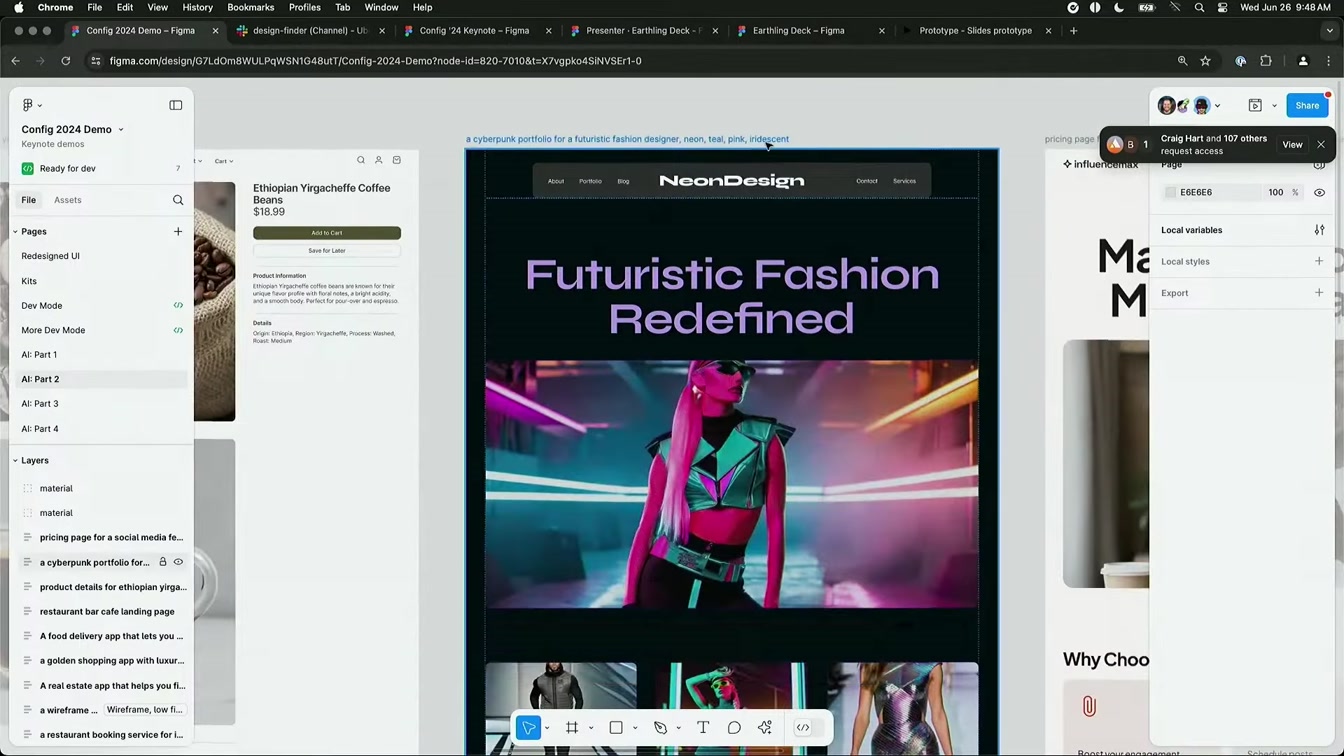The width and height of the screenshot is (1344, 756).
Task: Add a new page with plus icon
Action: point(178,231)
